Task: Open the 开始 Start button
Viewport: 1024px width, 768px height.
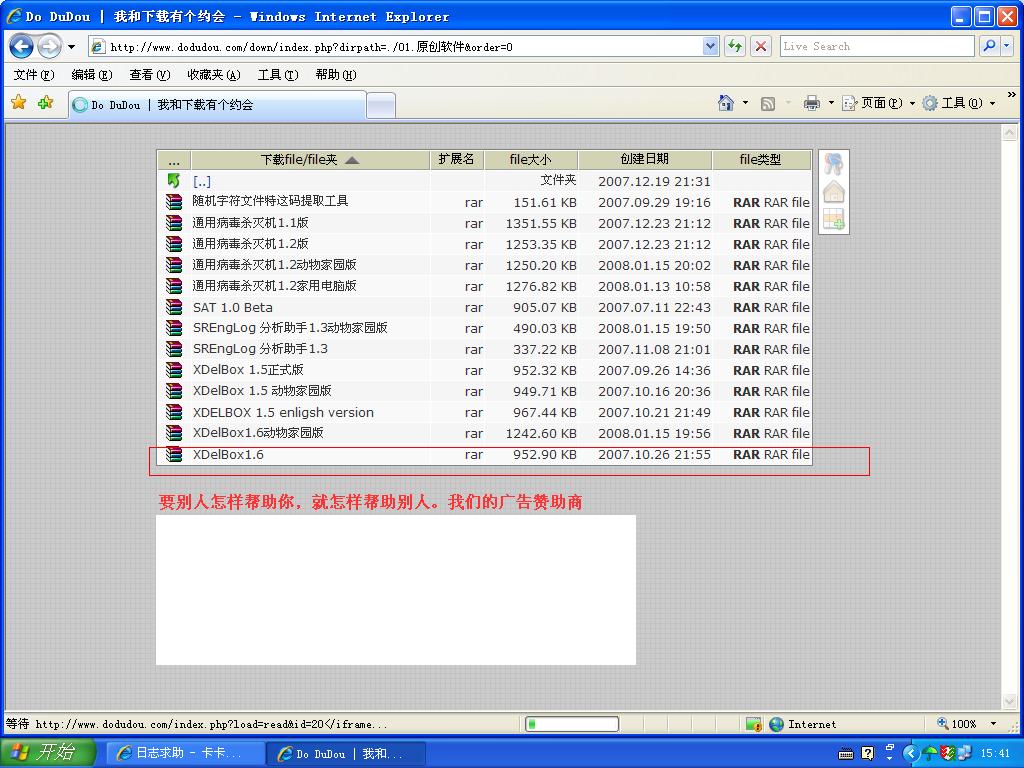Action: pyautogui.click(x=47, y=753)
